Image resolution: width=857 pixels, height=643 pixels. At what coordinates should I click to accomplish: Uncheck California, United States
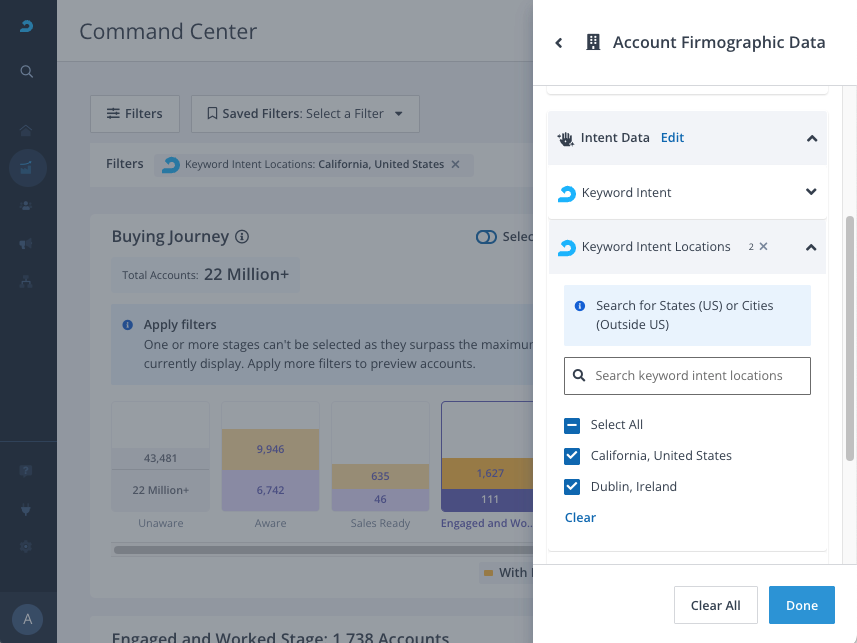[572, 456]
